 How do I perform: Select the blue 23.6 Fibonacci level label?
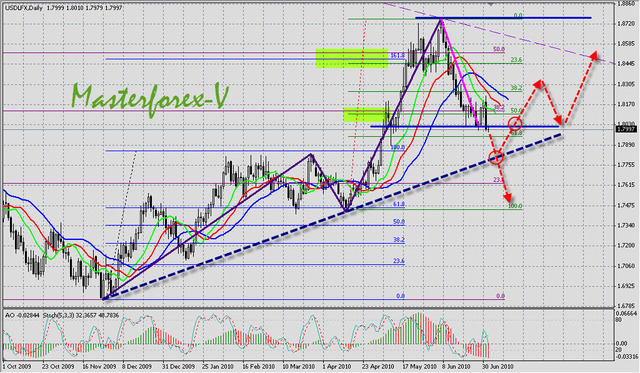(399, 261)
